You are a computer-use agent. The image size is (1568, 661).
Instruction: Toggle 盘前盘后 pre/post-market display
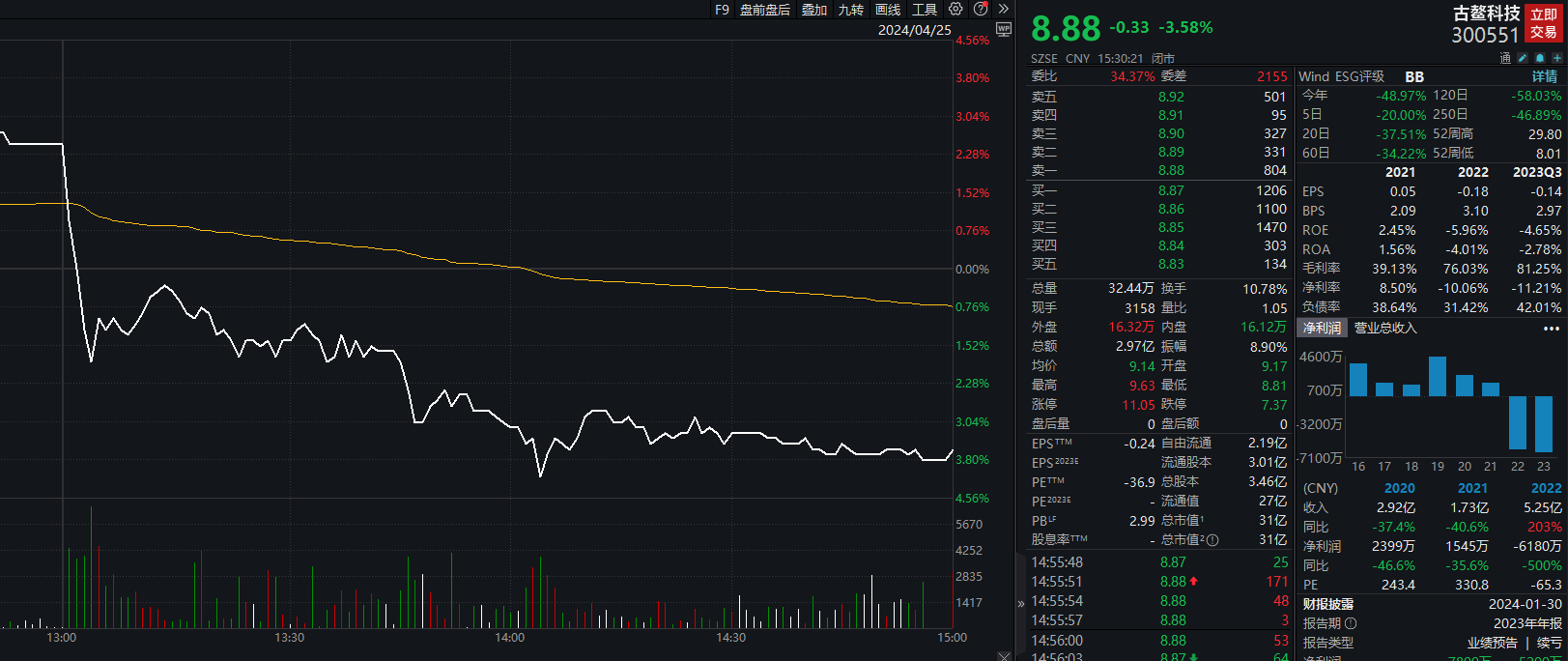tap(764, 10)
